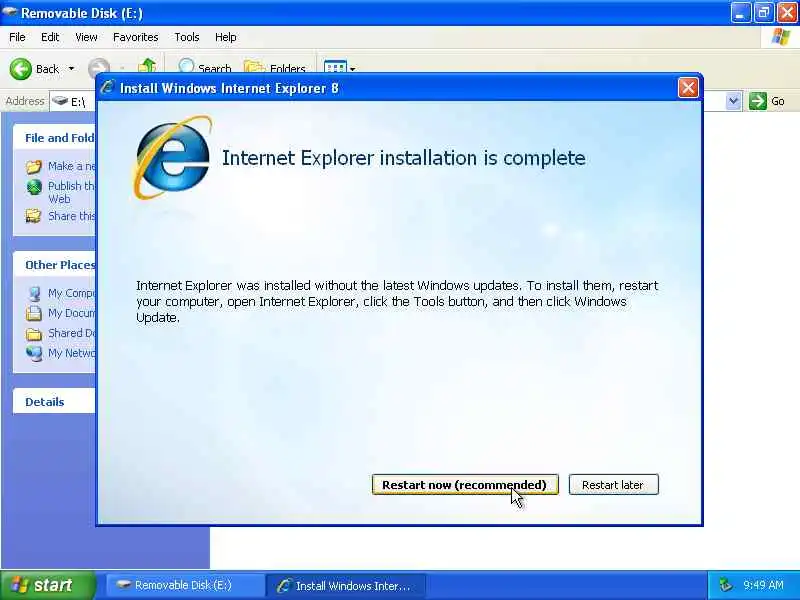Open the My Computer icon in Other Places

(34, 293)
